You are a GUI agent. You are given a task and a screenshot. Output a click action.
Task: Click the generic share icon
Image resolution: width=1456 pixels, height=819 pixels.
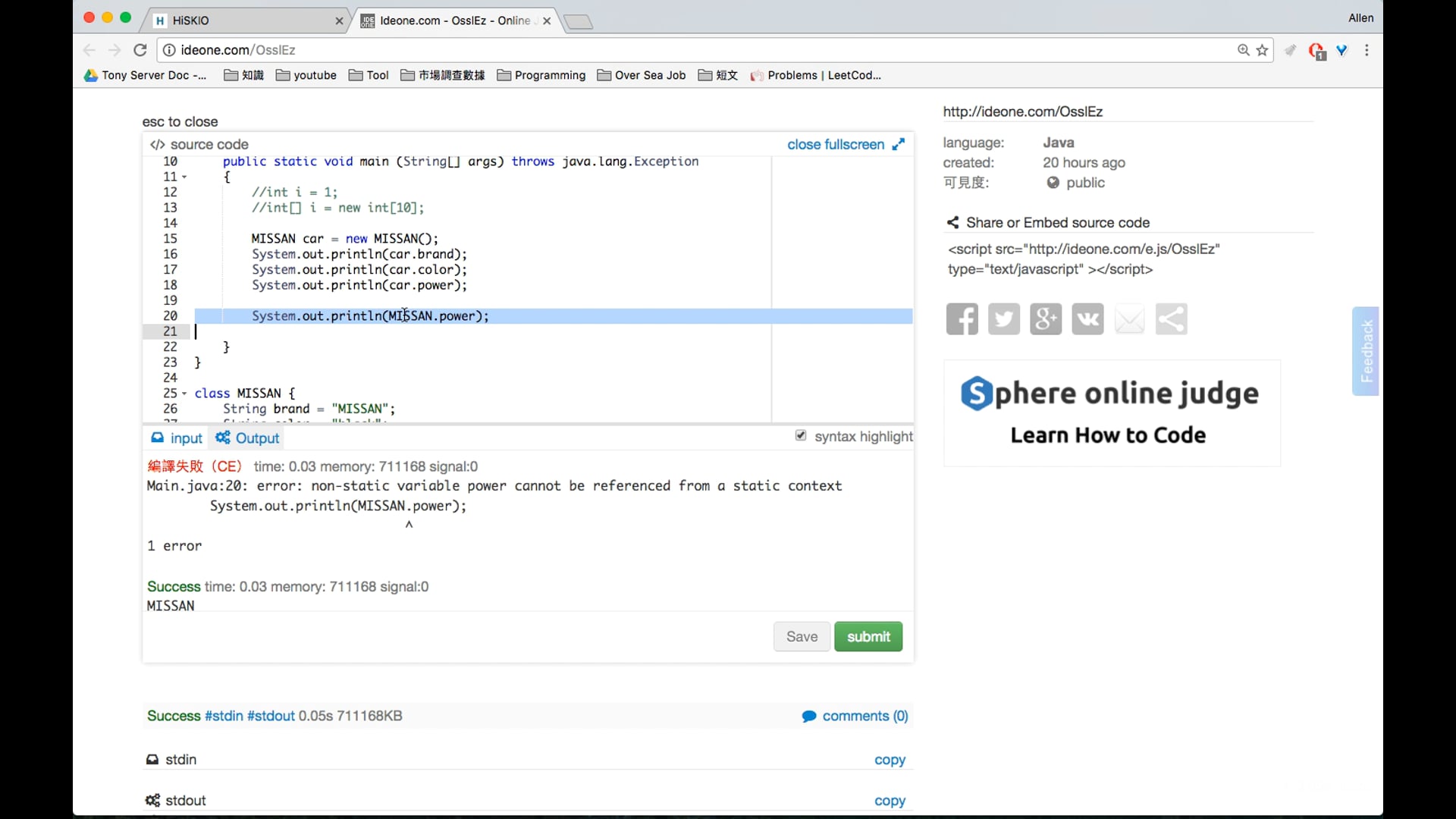pyautogui.click(x=1171, y=319)
